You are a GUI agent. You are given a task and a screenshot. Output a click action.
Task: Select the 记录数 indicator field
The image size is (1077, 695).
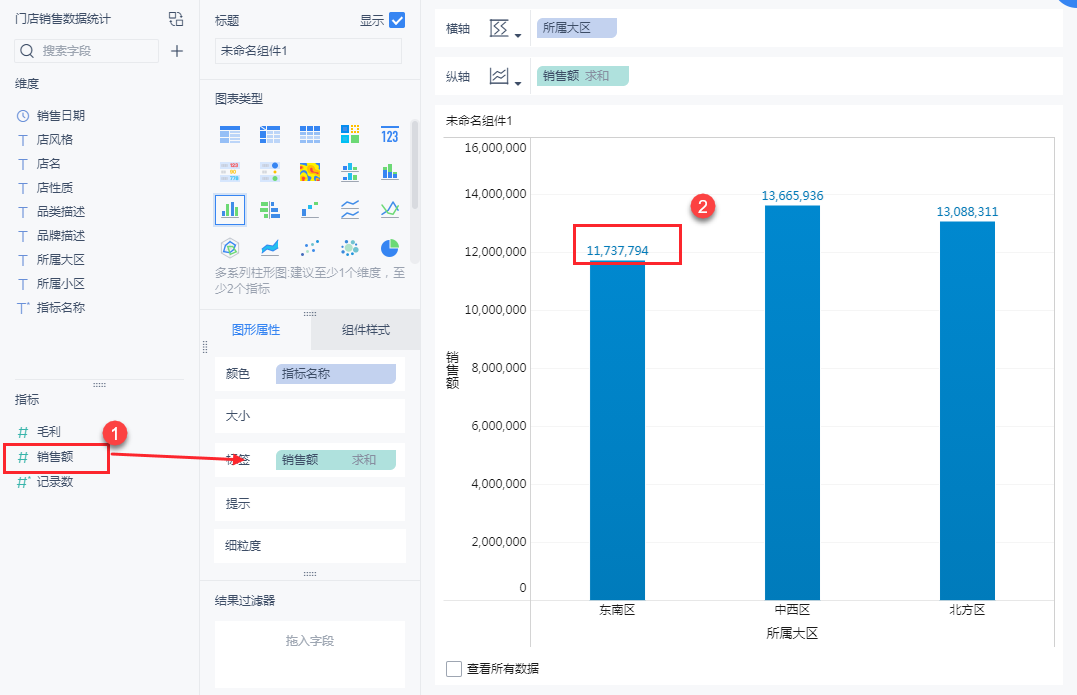[x=55, y=482]
